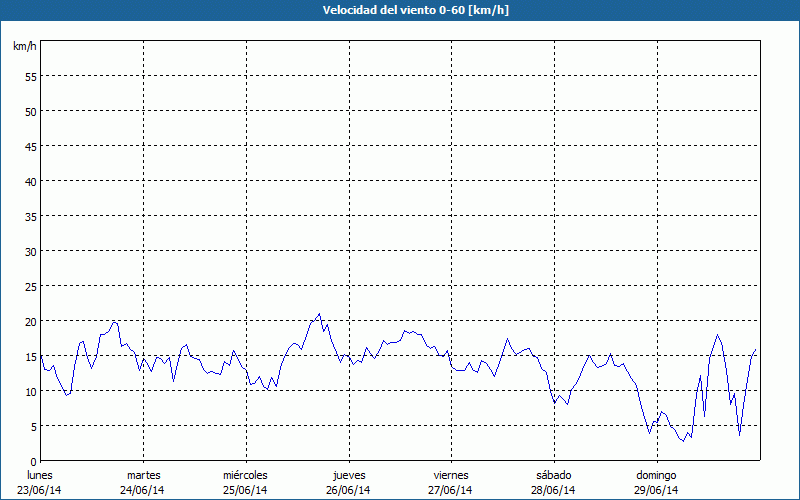This screenshot has height=500, width=800.
Task: Click the 55 tick label on the y-axis
Action: tap(30, 76)
